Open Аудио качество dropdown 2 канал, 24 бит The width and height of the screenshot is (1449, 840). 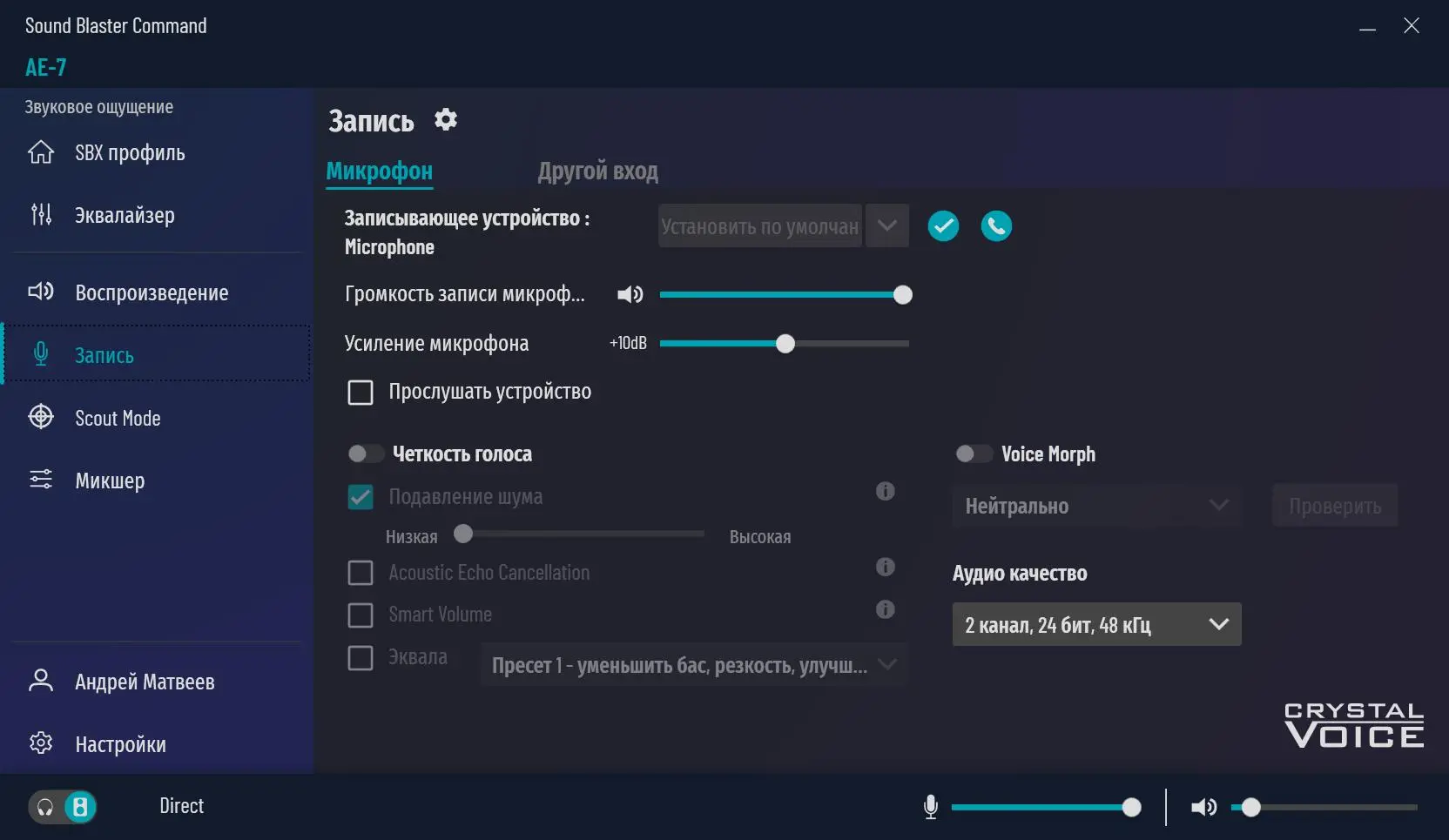[x=1097, y=625]
